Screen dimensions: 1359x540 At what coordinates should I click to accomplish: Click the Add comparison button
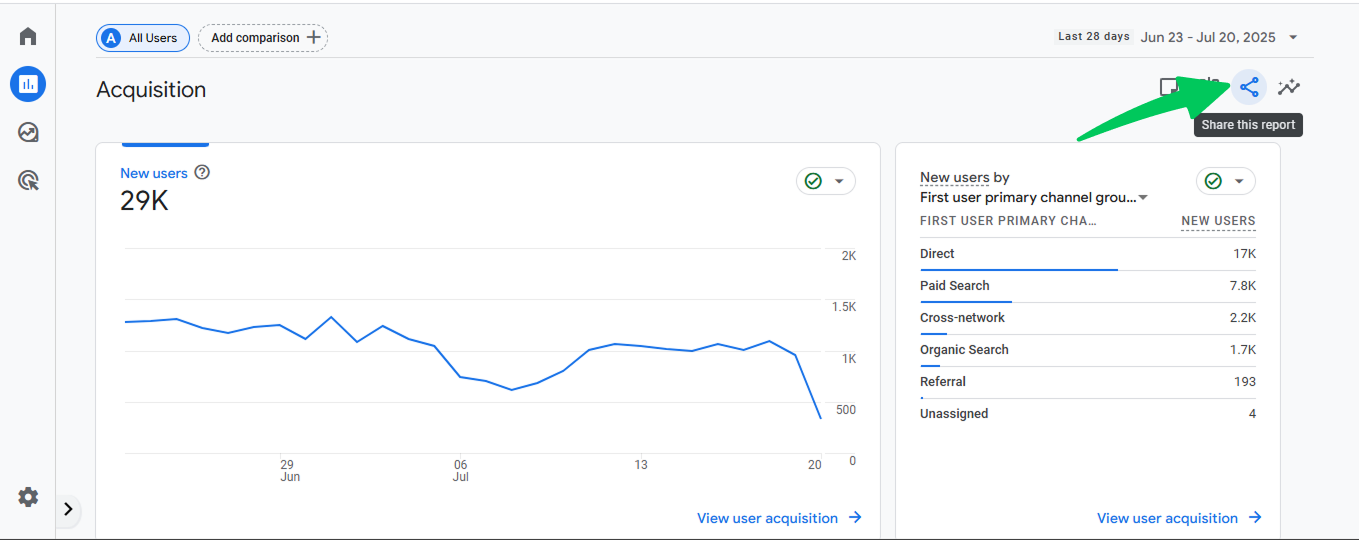tap(263, 38)
